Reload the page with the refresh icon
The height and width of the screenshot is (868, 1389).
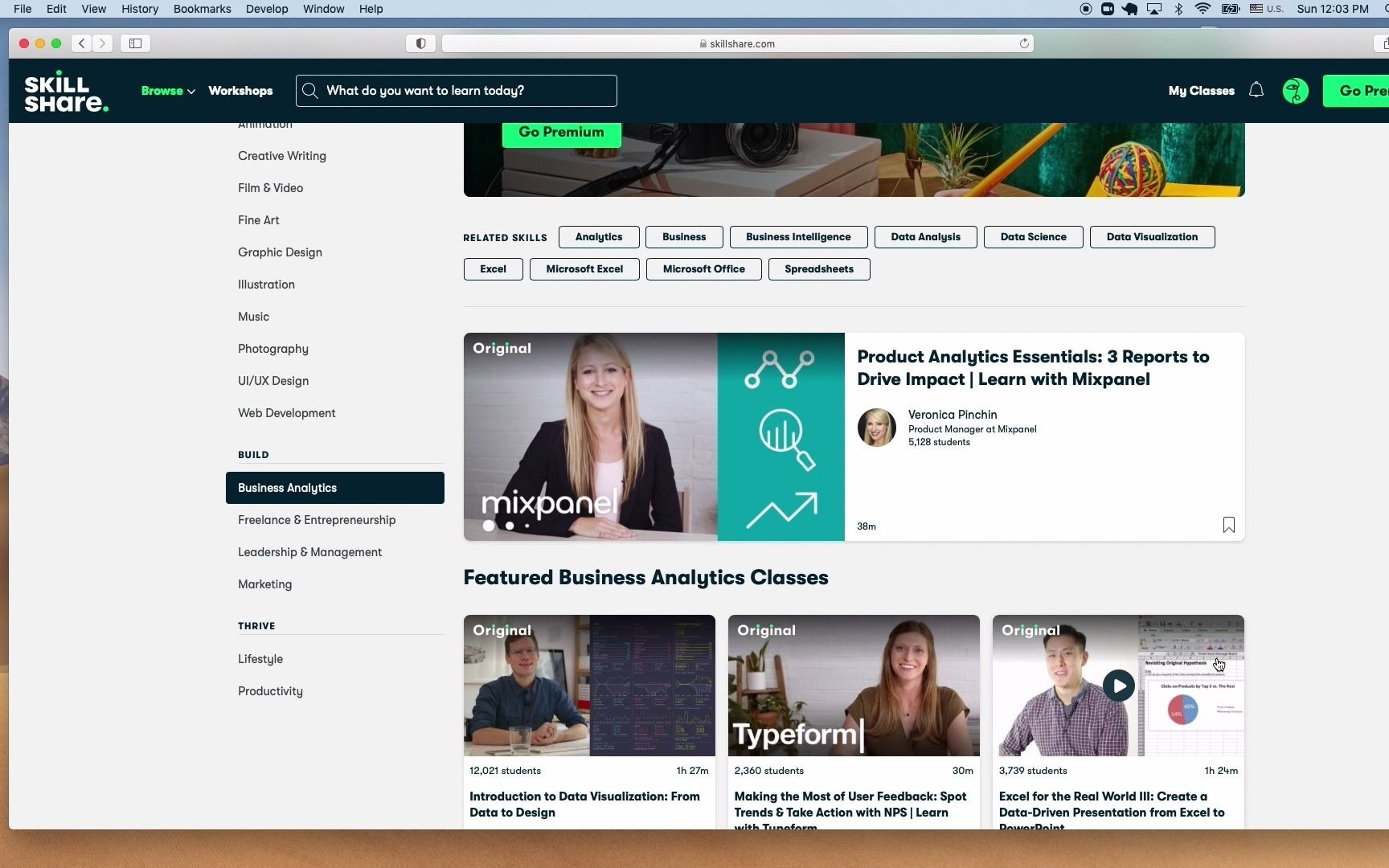coord(1024,43)
